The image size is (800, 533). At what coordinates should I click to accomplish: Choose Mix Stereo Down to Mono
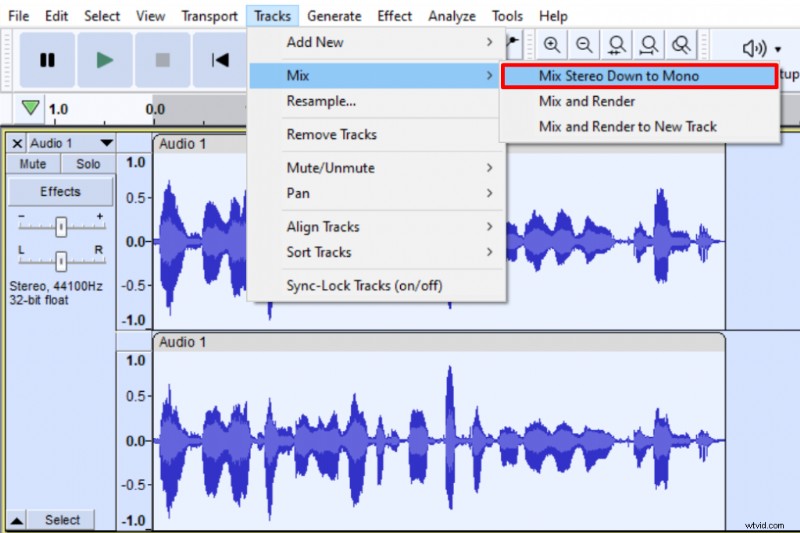(639, 76)
